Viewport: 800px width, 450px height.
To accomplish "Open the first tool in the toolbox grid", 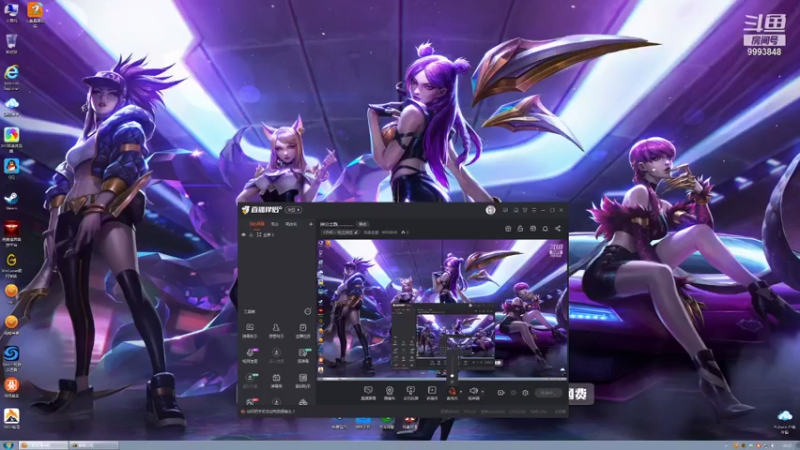I will [x=250, y=330].
